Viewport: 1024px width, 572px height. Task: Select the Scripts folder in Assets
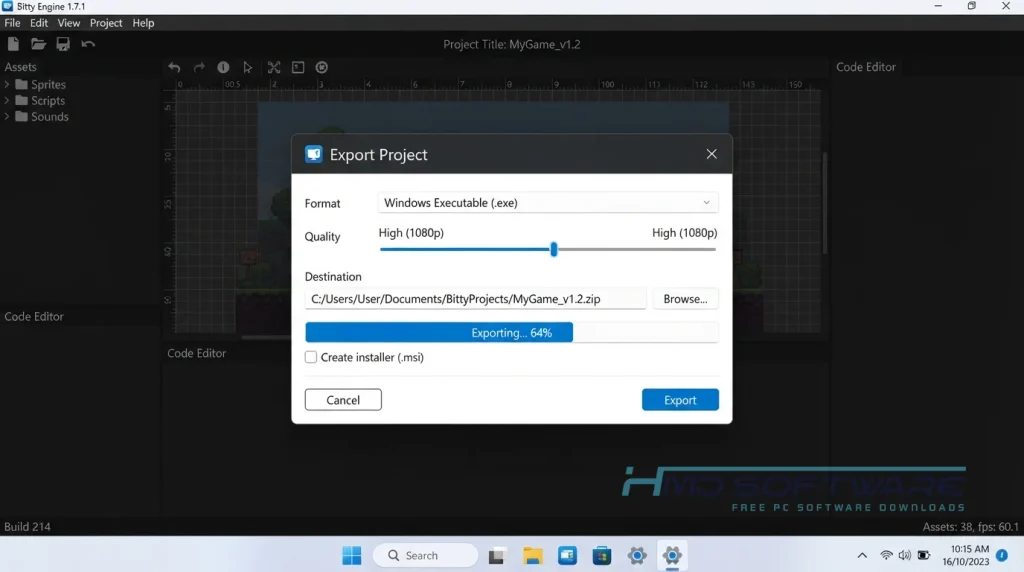40,101
